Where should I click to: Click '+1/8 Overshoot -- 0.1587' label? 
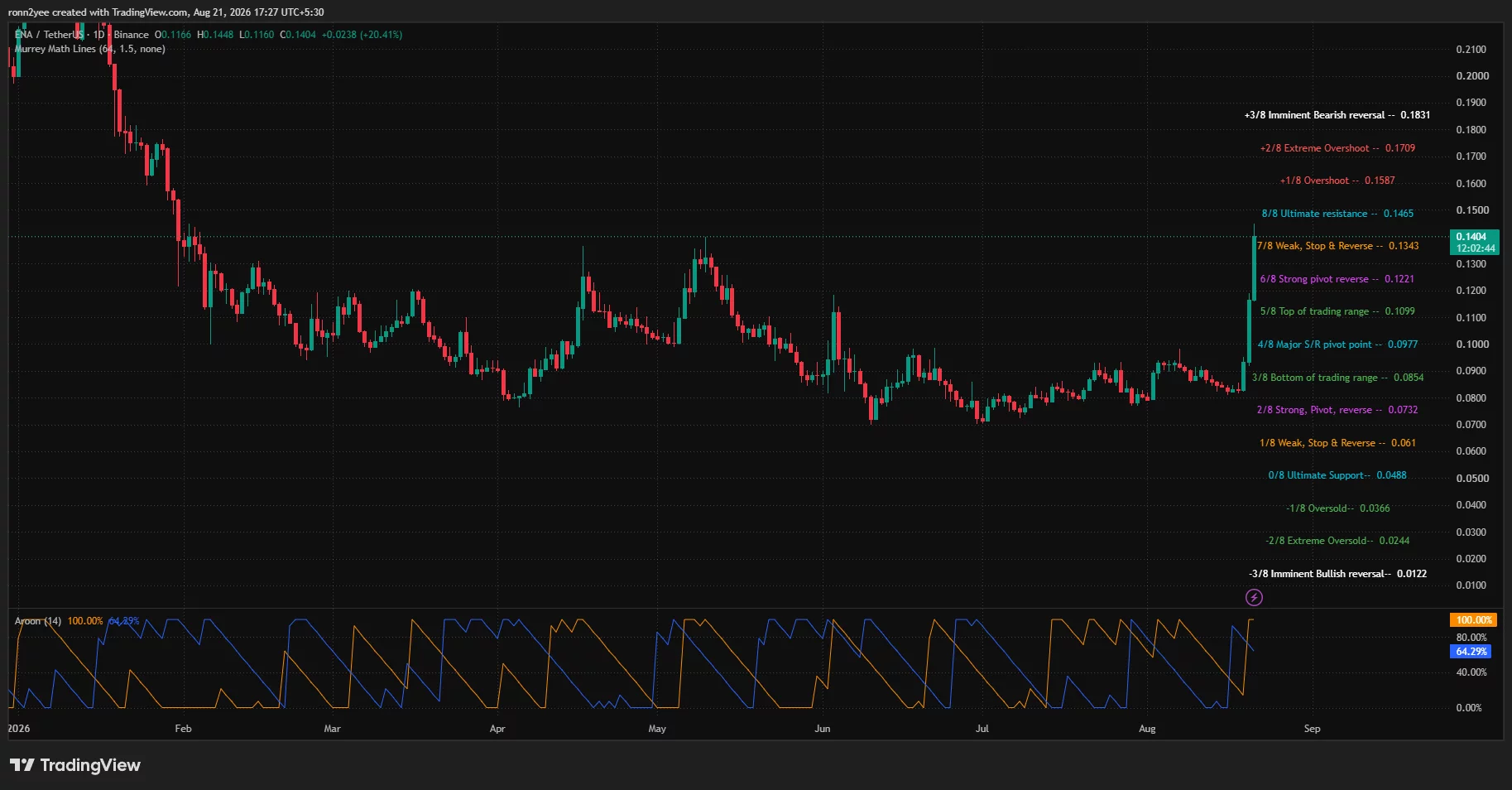(x=1337, y=181)
